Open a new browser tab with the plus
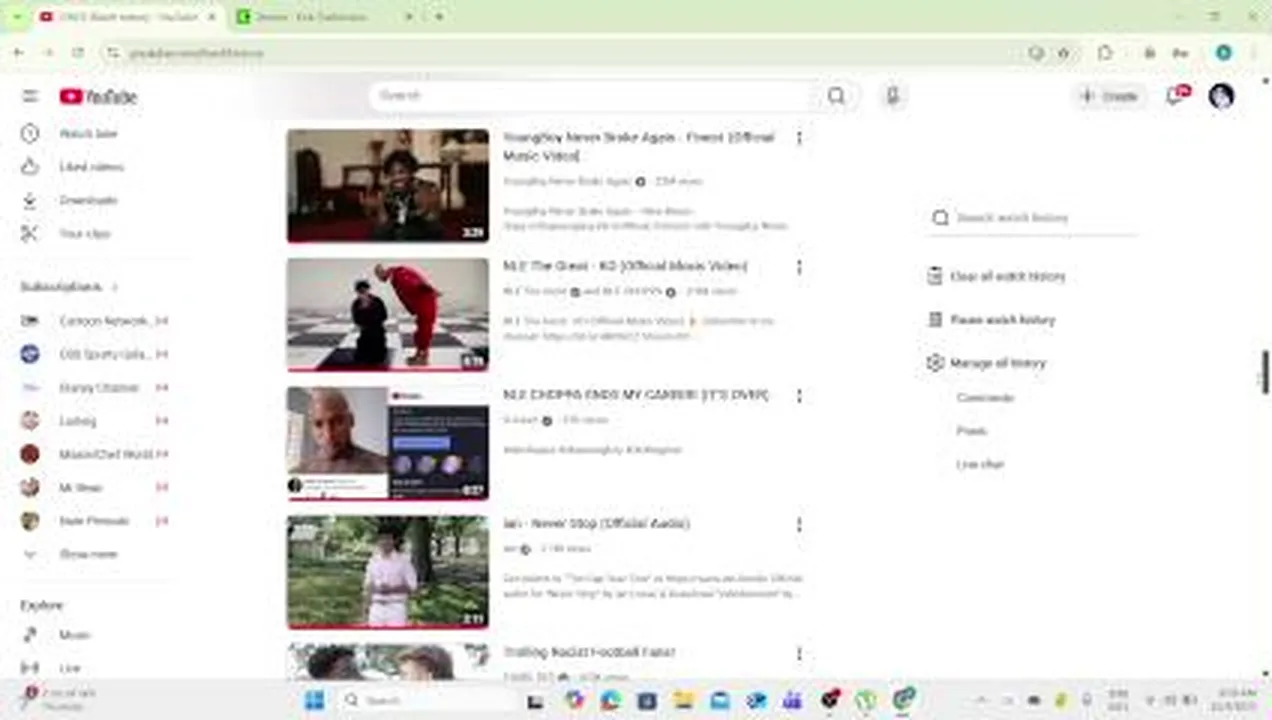Screen dimensions: 1272x720 (439, 17)
